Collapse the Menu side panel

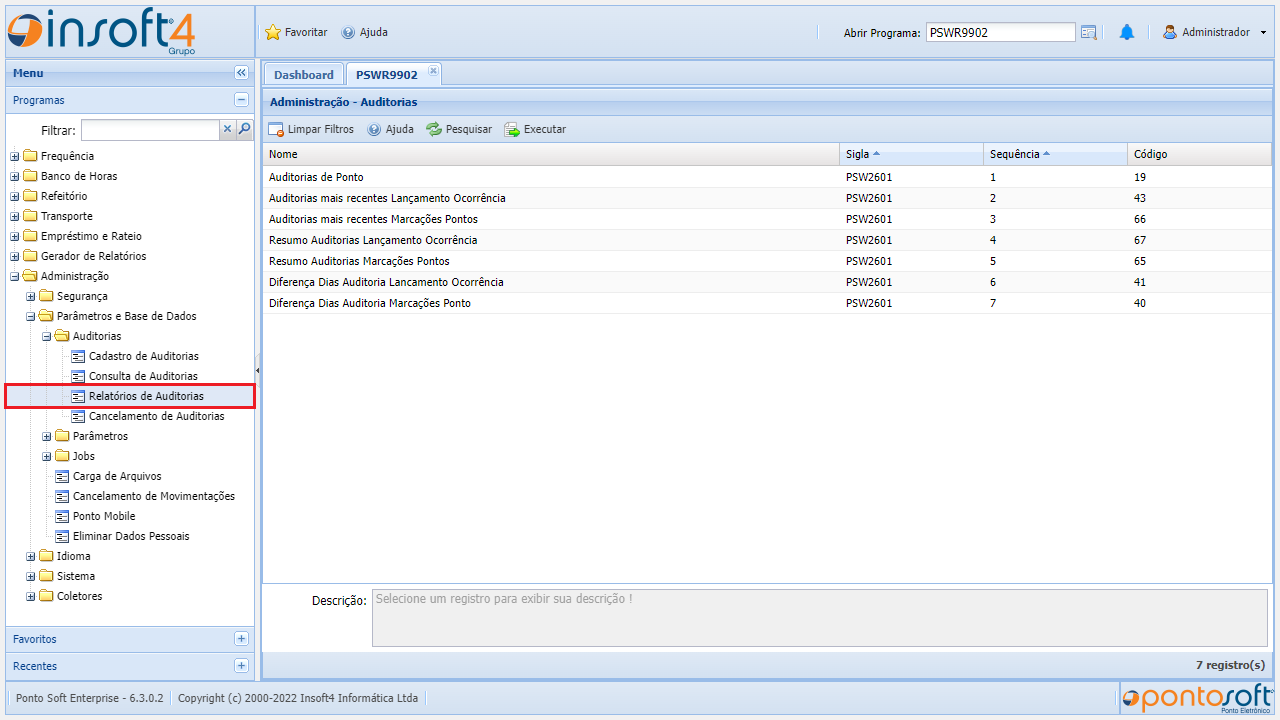241,73
